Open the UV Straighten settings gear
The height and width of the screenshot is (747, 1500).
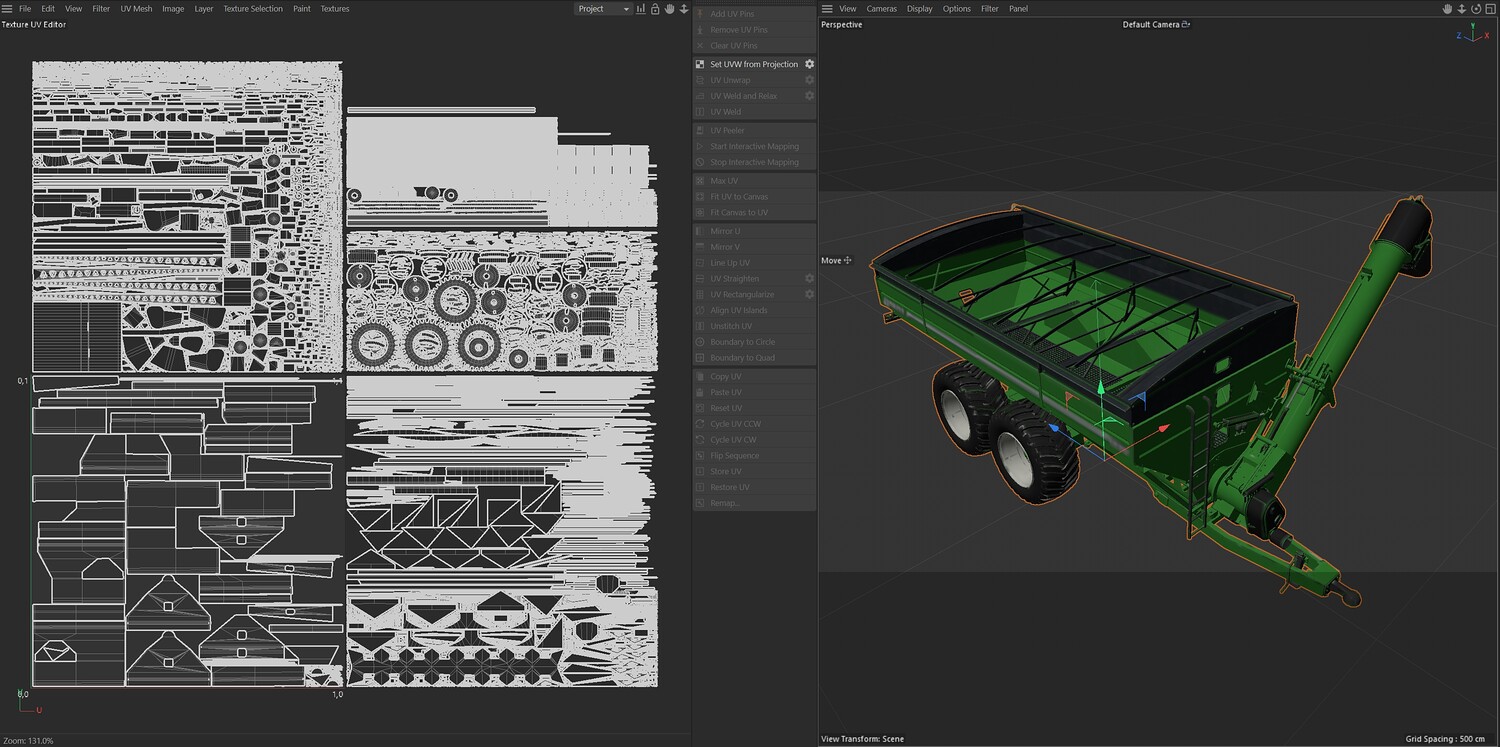(x=810, y=278)
